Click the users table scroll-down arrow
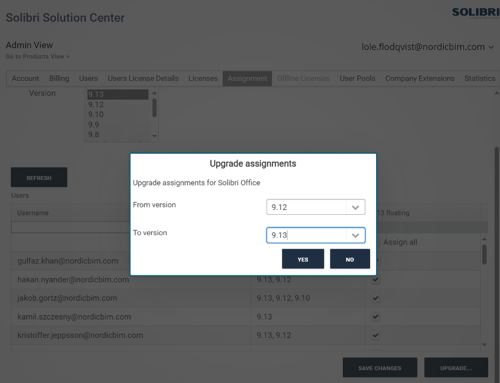This screenshot has height=383, width=500. 484,345
